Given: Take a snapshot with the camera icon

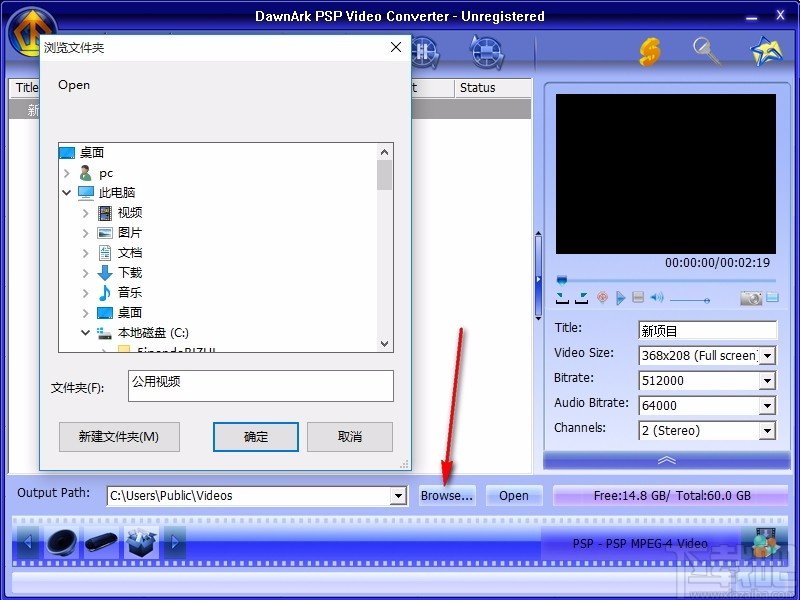Looking at the screenshot, I should (x=750, y=297).
